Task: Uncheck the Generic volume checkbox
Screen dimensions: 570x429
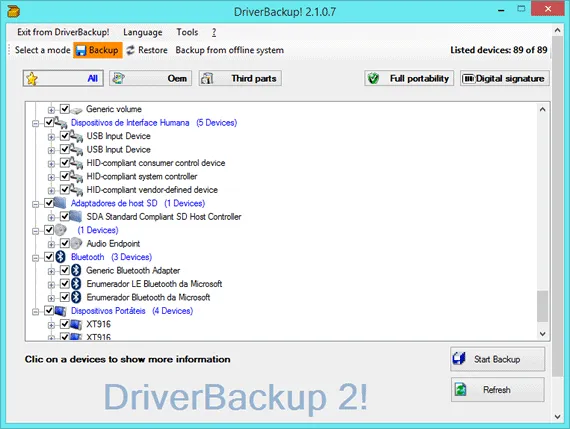Action: (65, 109)
